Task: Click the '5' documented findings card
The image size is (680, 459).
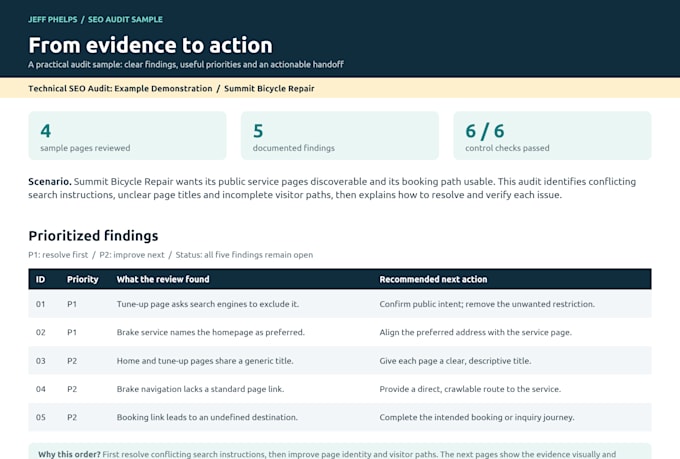Action: point(340,136)
